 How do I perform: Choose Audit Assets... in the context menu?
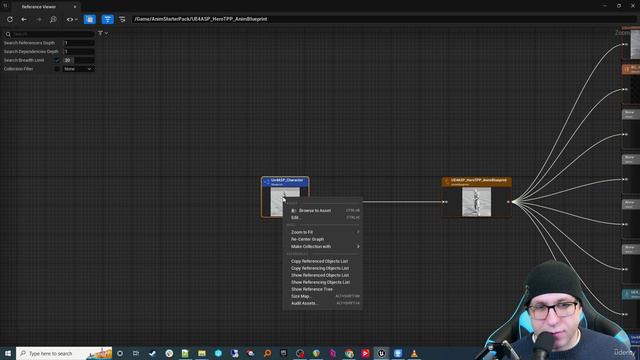click(x=322, y=303)
